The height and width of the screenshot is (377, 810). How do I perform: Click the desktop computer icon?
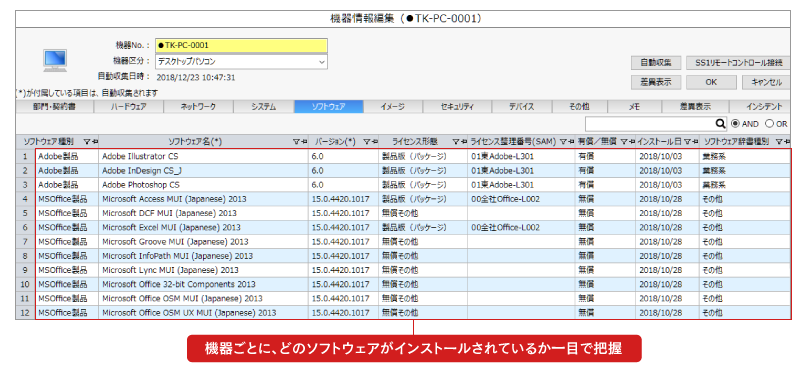coord(55,61)
